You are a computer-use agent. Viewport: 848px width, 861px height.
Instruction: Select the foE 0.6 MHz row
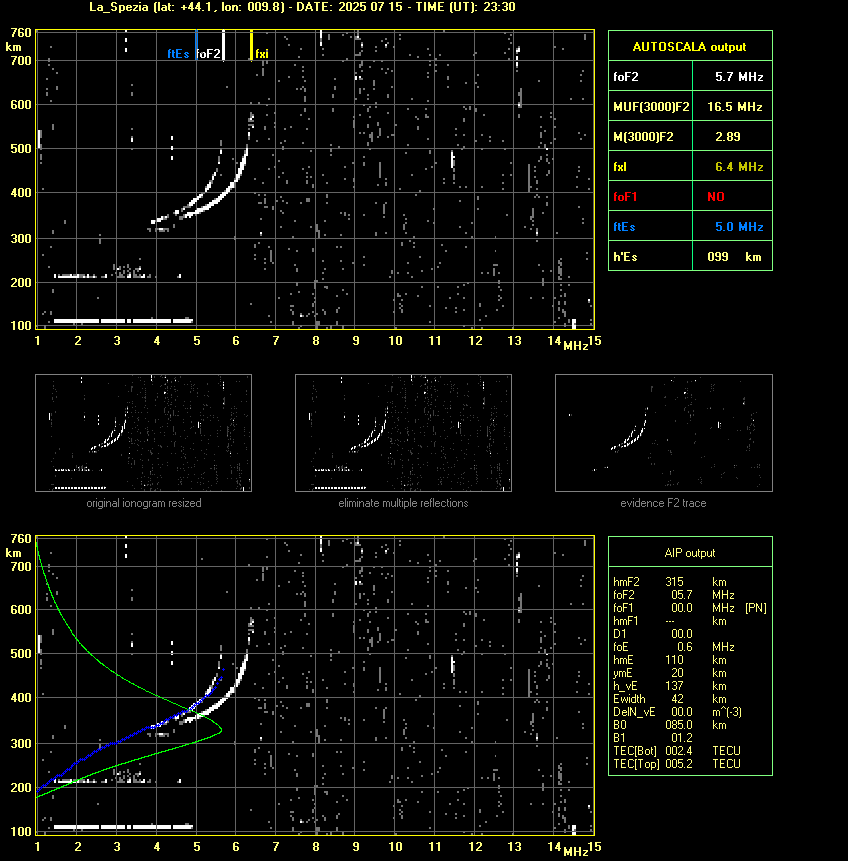pyautogui.click(x=673, y=647)
